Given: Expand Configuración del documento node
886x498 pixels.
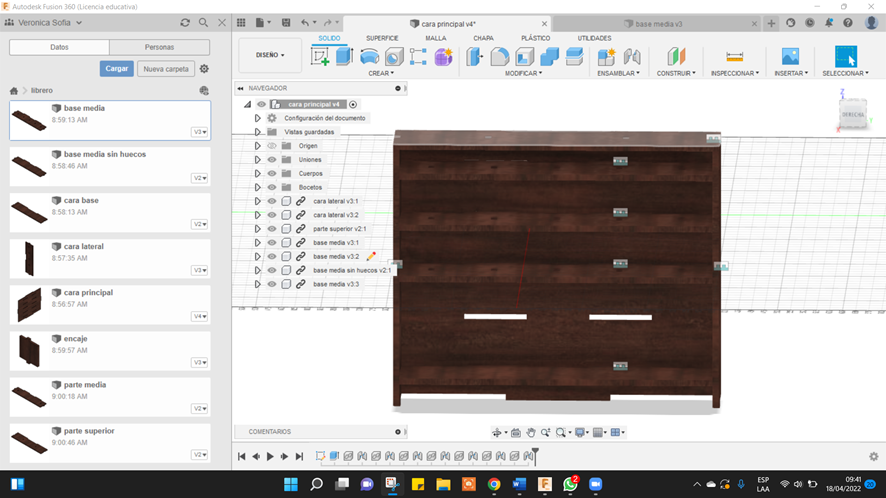Looking at the screenshot, I should point(258,118).
